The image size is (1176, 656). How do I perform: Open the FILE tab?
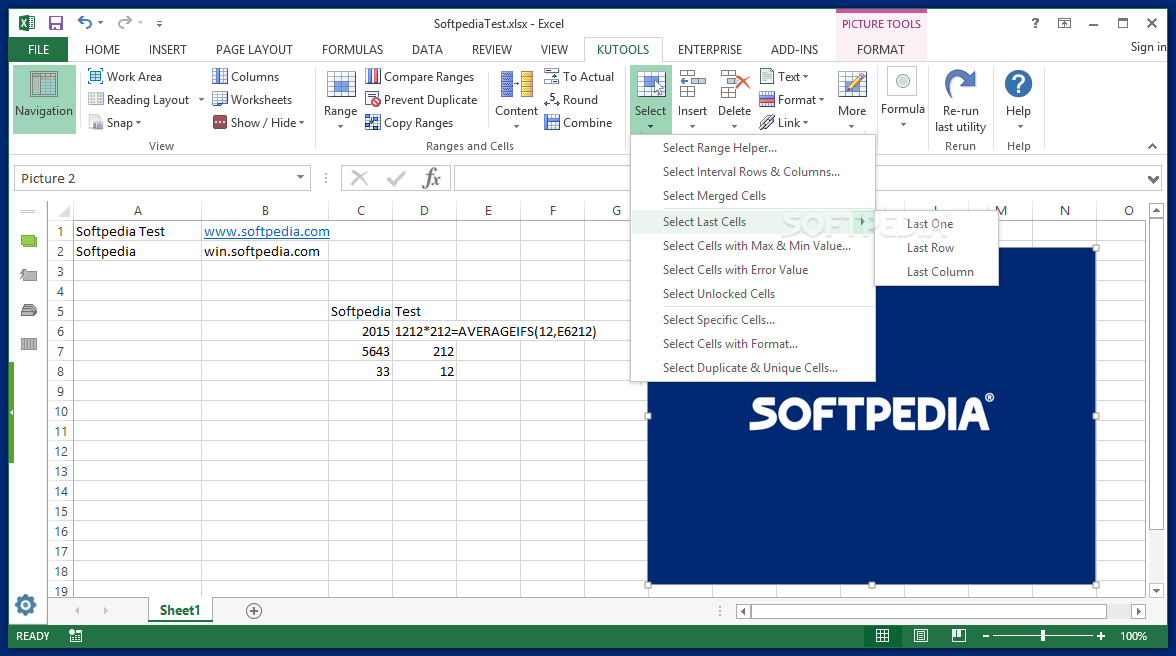click(x=38, y=49)
